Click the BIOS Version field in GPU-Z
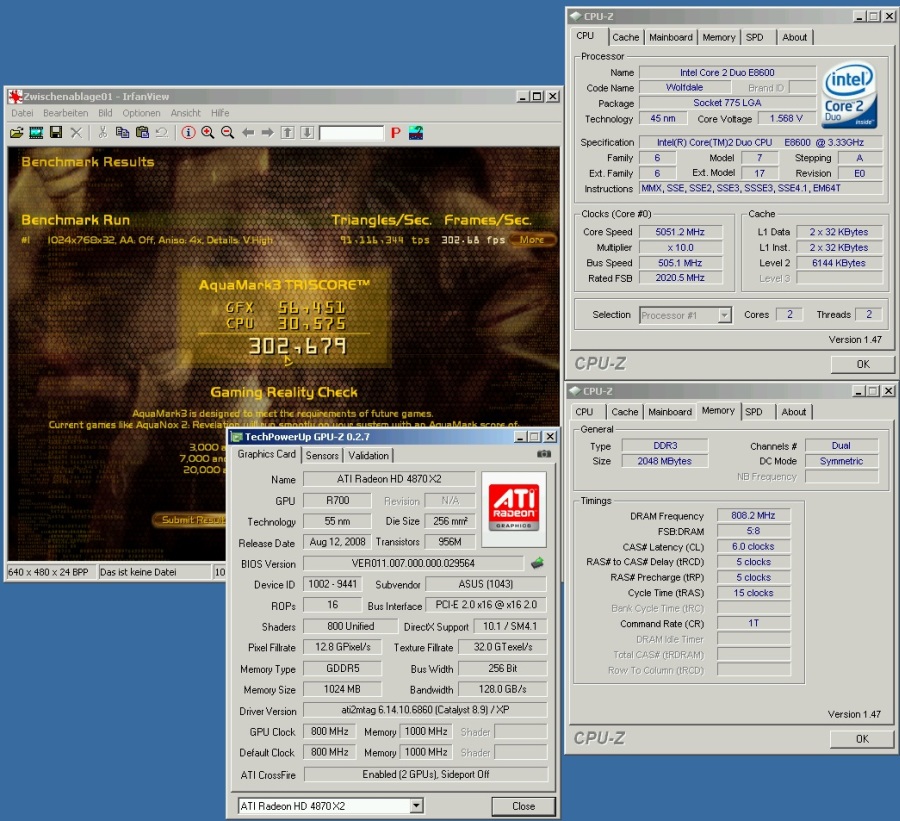This screenshot has width=900, height=821. [x=413, y=563]
